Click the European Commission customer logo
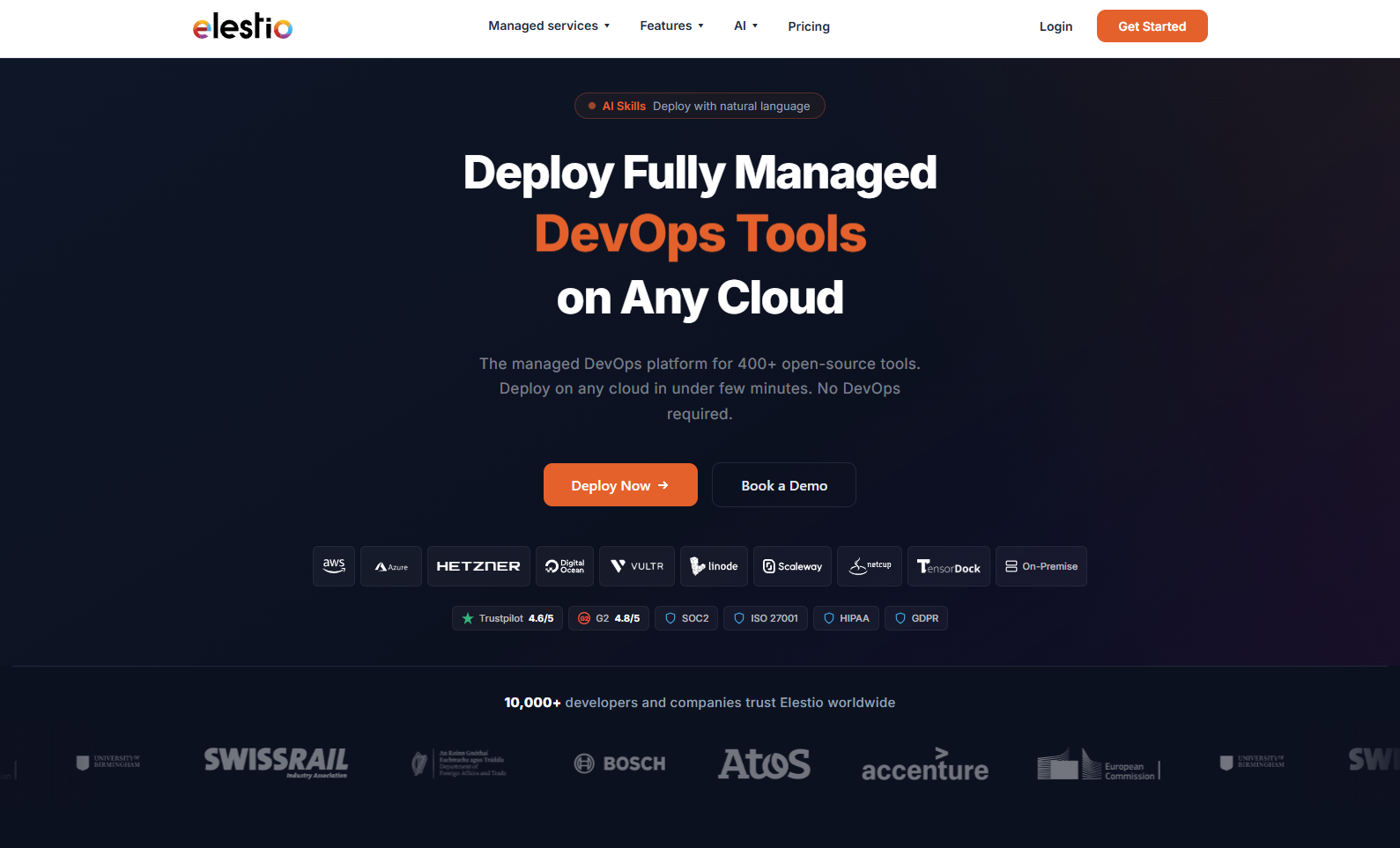 (x=1099, y=764)
